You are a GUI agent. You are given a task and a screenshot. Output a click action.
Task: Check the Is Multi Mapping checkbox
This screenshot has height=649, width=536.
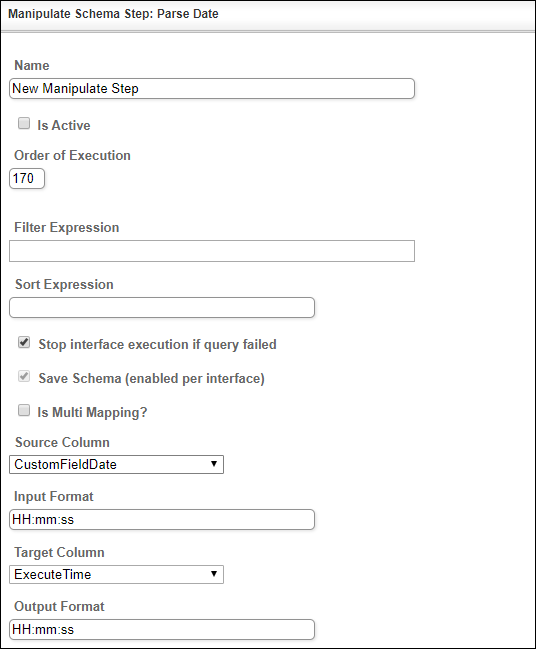coord(24,411)
